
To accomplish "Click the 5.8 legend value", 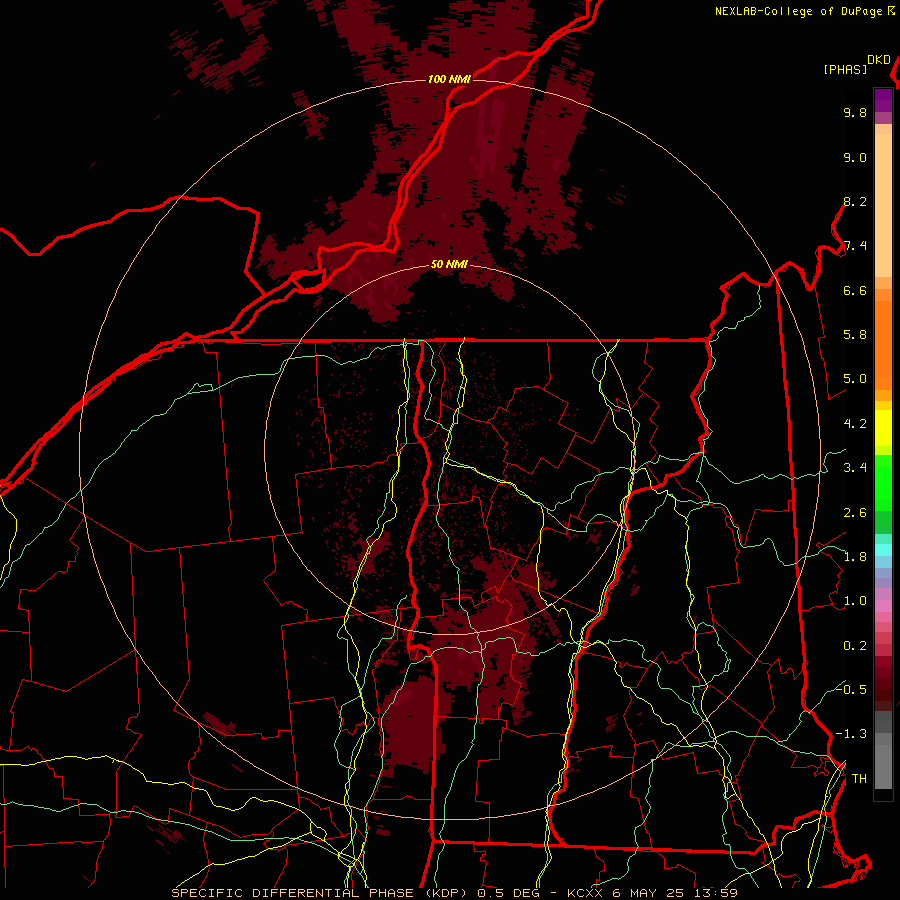I will 855,335.
